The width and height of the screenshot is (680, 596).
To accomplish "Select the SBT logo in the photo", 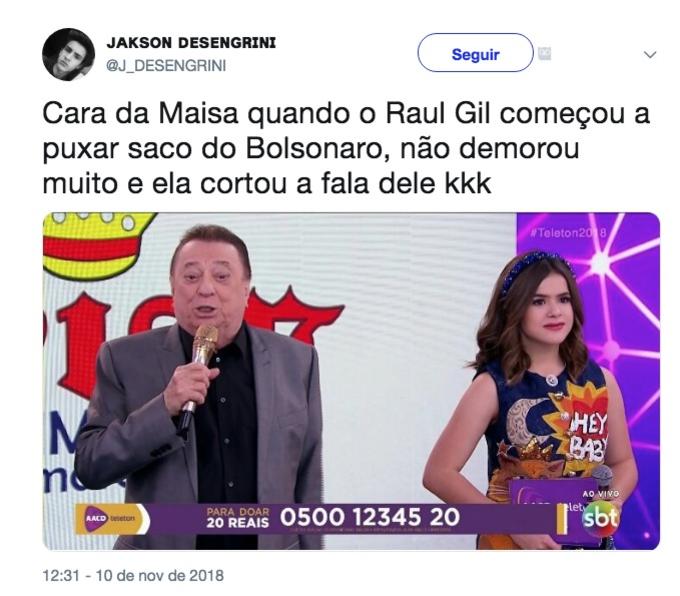I will click(600, 518).
